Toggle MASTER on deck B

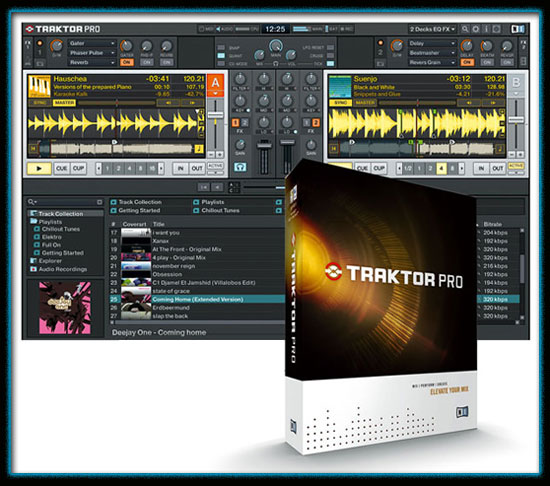point(365,103)
